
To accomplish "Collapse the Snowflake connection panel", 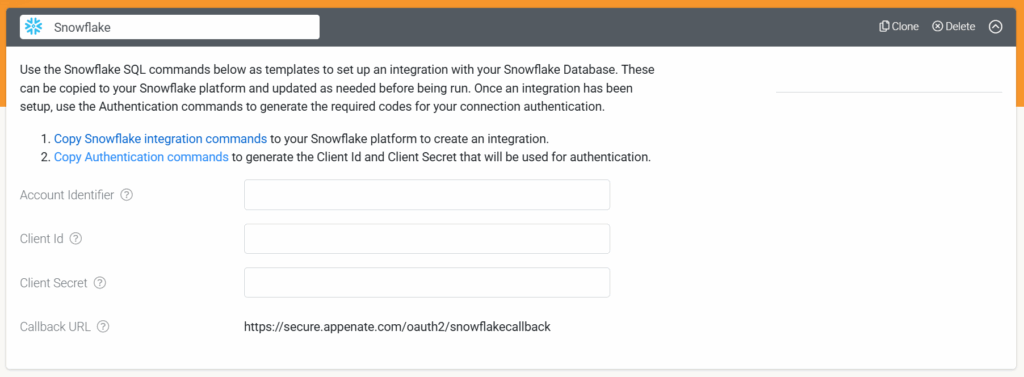I will click(995, 27).
